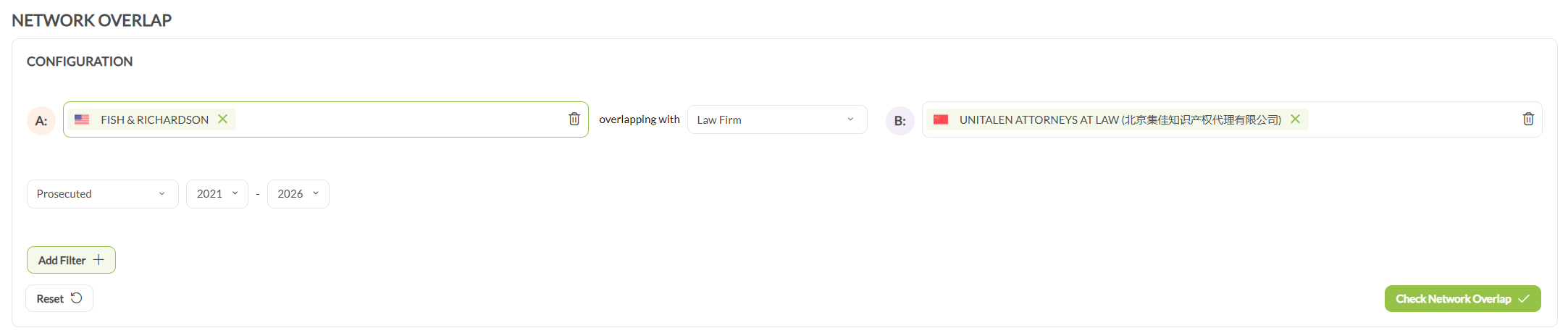Click the checkmark icon on Check Network Overlap
Image resolution: width=1568 pixels, height=333 pixels.
(x=1524, y=299)
